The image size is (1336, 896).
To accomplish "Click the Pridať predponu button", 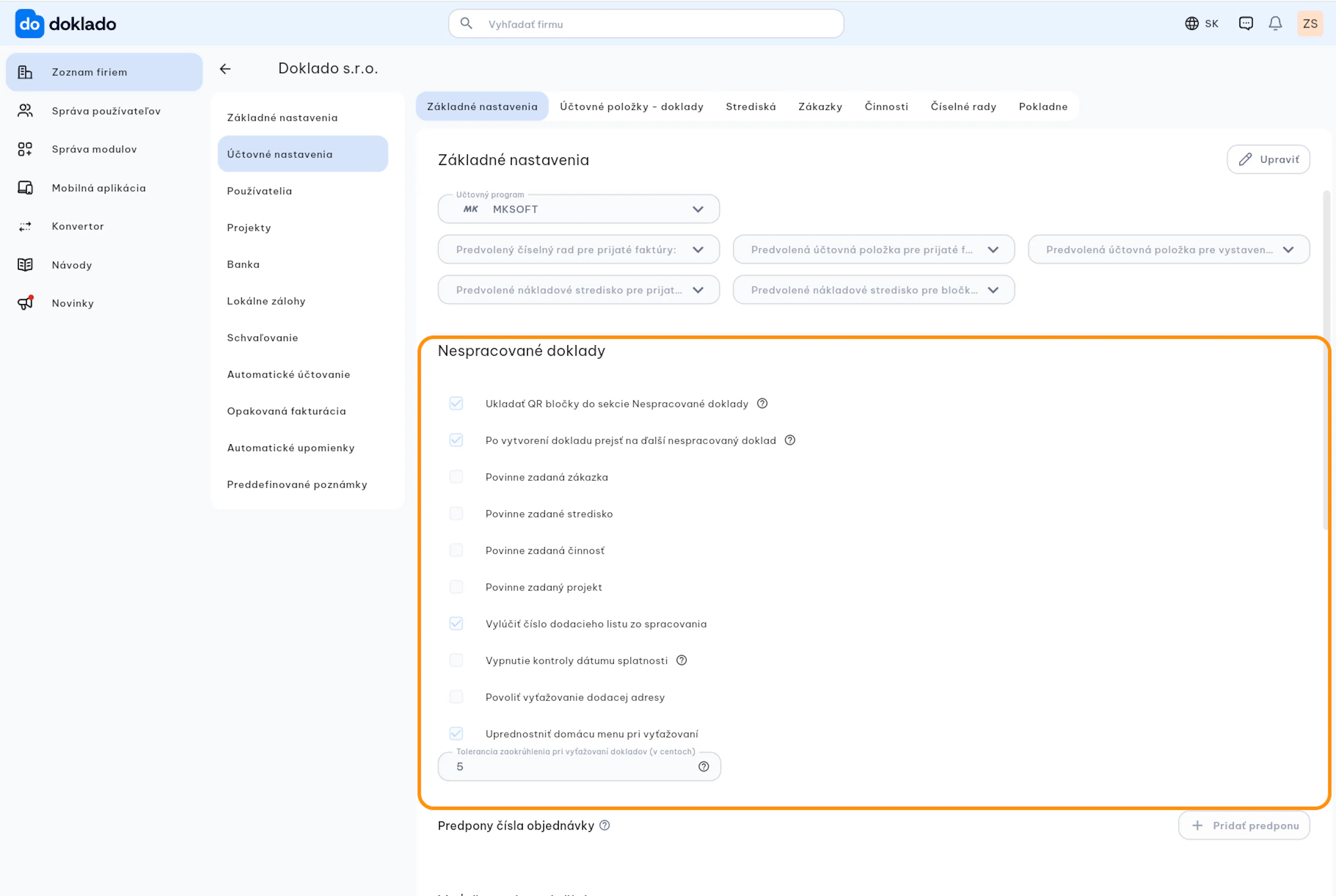I will (x=1243, y=825).
